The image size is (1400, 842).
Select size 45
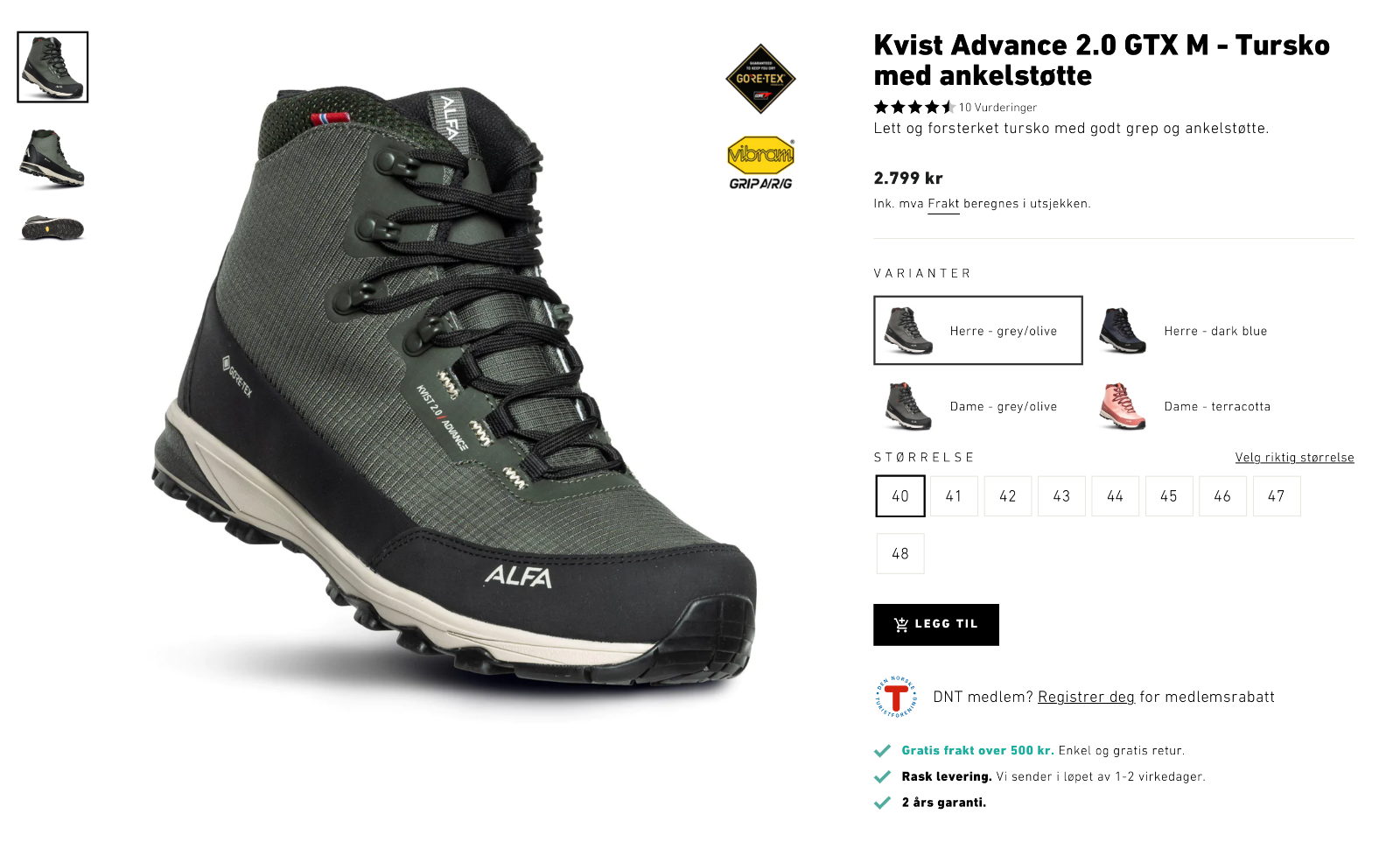(x=1169, y=496)
